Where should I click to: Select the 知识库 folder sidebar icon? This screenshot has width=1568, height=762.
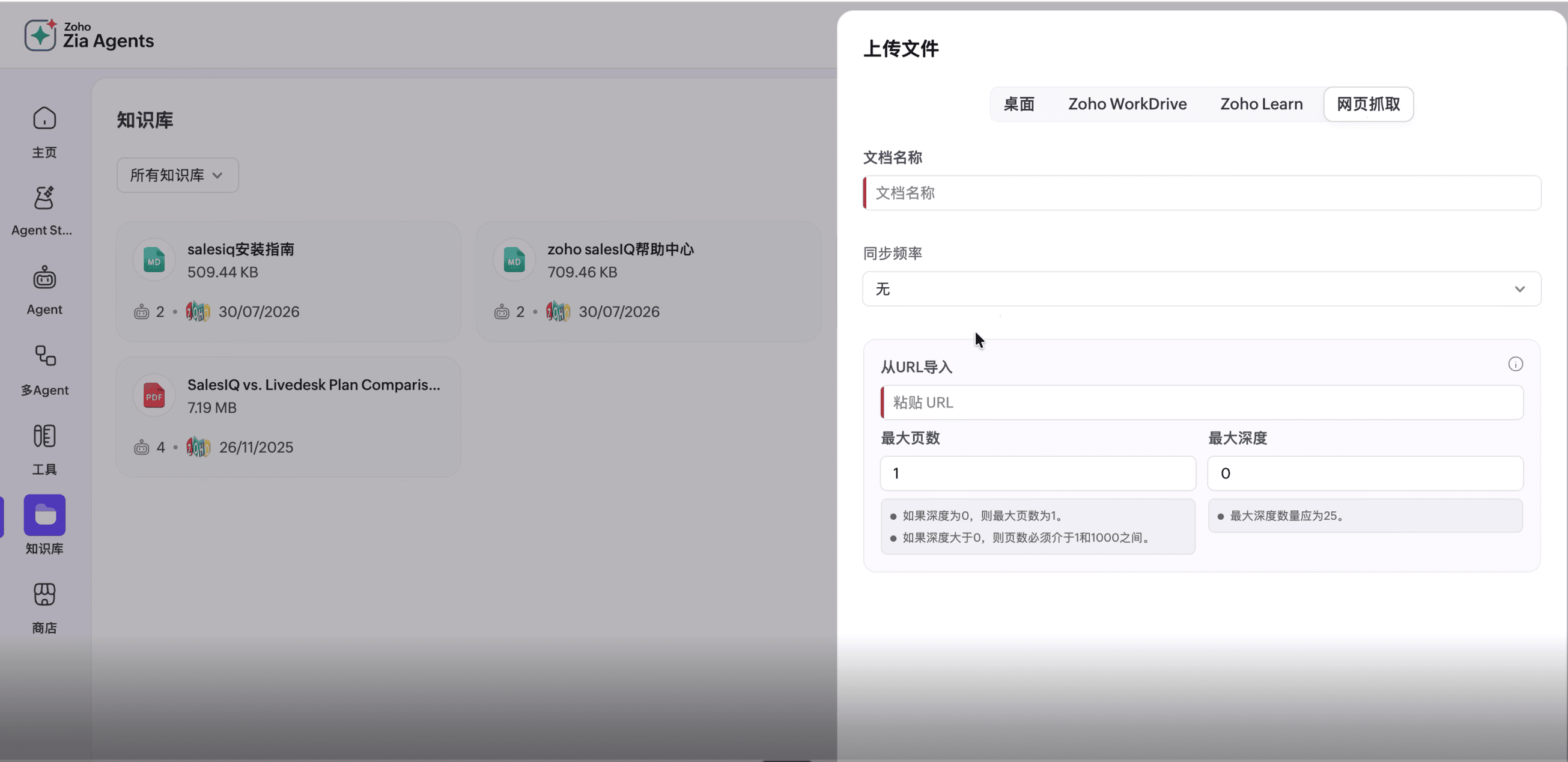(x=44, y=514)
